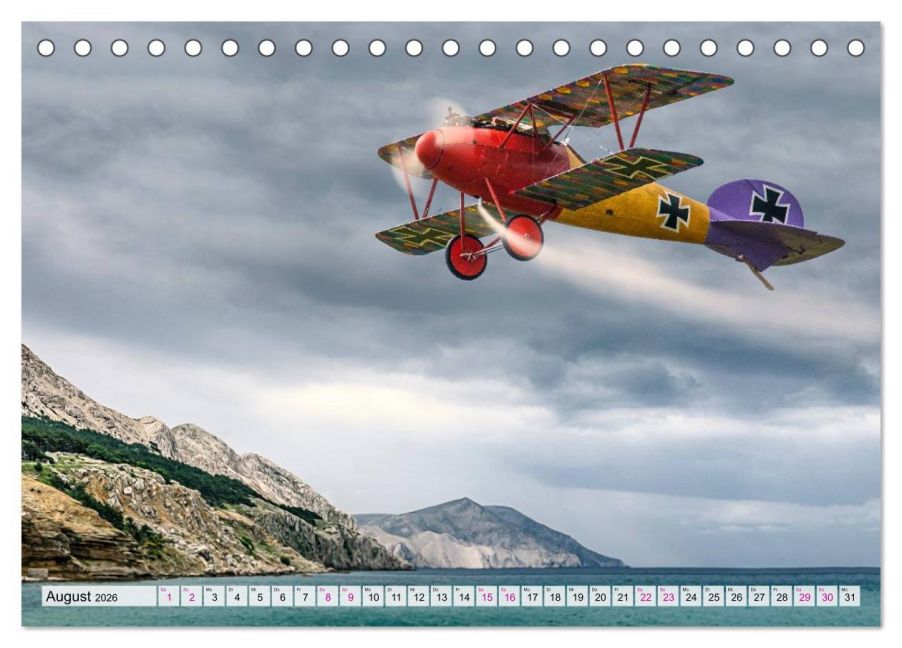Image resolution: width=902 pixels, height=648 pixels.
Task: Click the red nose of the biplane
Action: 430,150
